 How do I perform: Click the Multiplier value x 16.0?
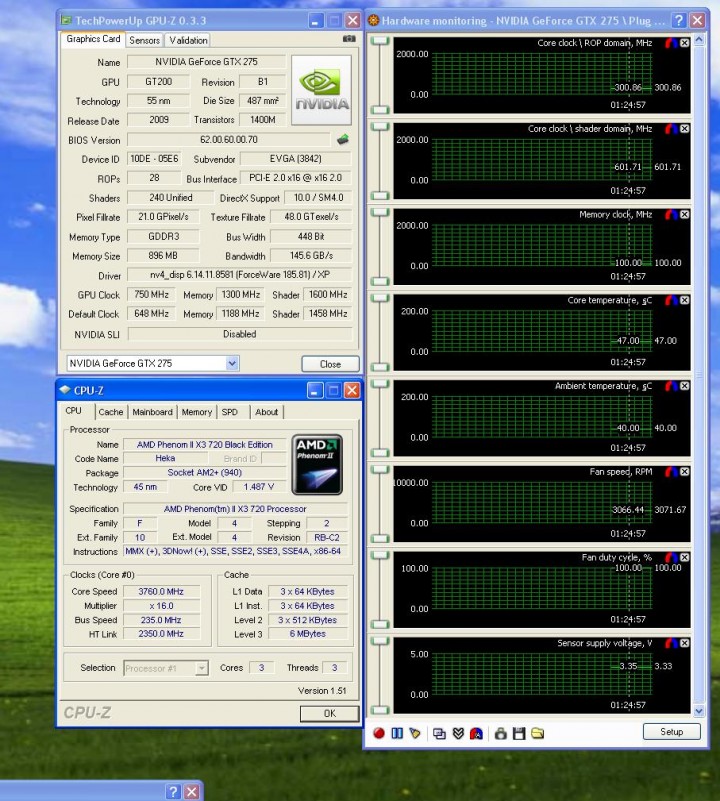161,606
